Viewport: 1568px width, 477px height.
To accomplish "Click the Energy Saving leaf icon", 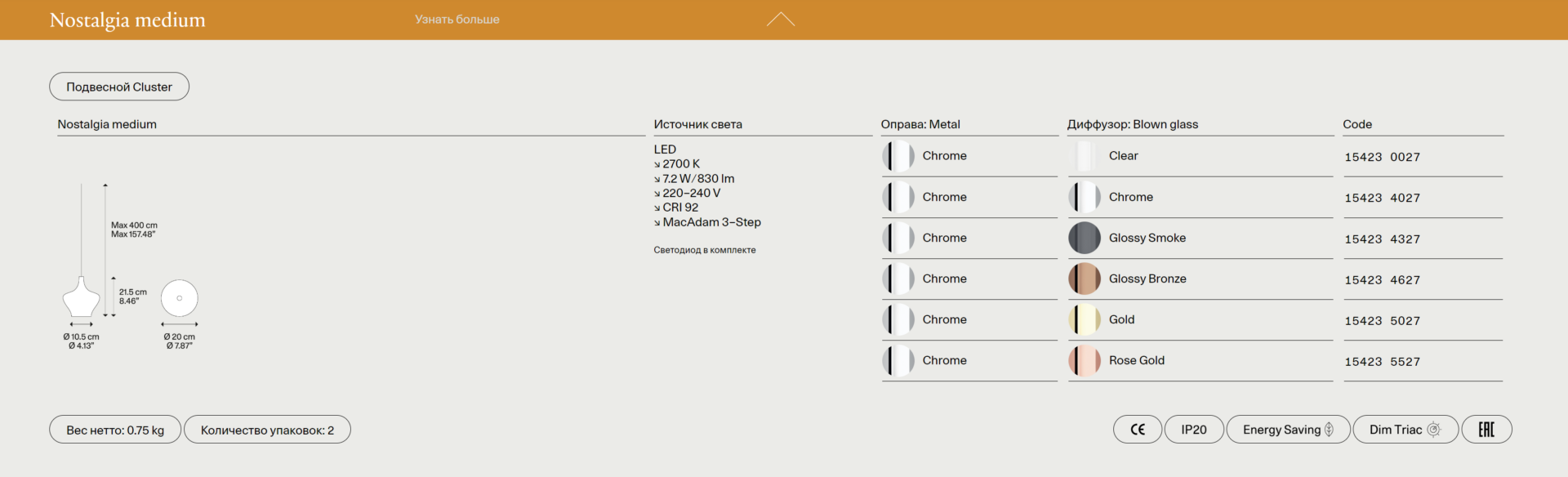I will pyautogui.click(x=1329, y=430).
